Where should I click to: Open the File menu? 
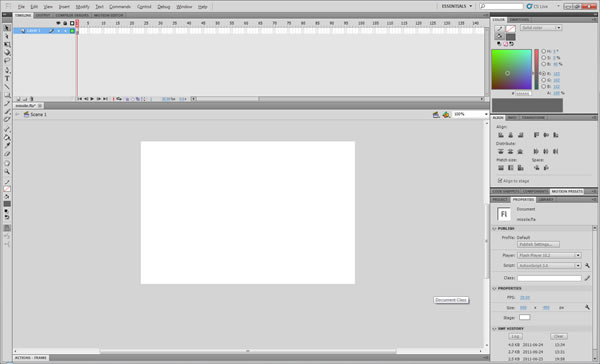click(x=21, y=7)
